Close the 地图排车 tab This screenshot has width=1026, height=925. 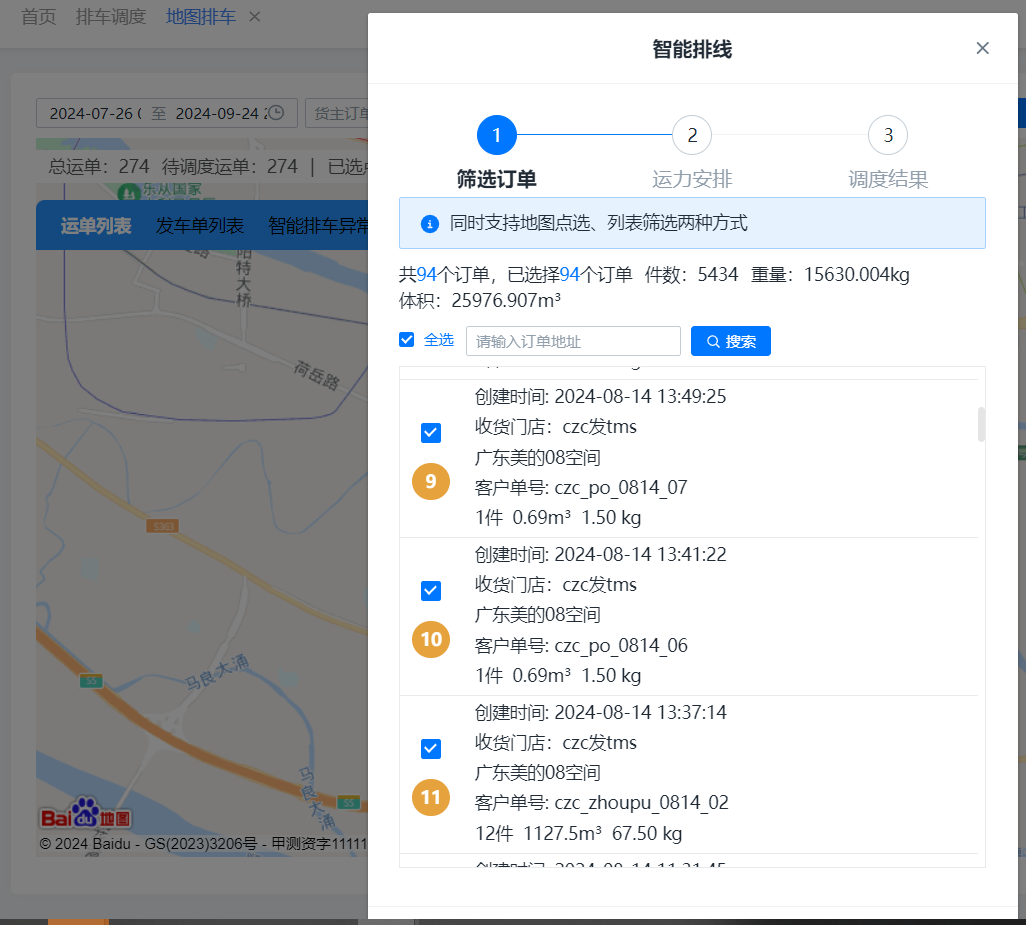tap(254, 17)
